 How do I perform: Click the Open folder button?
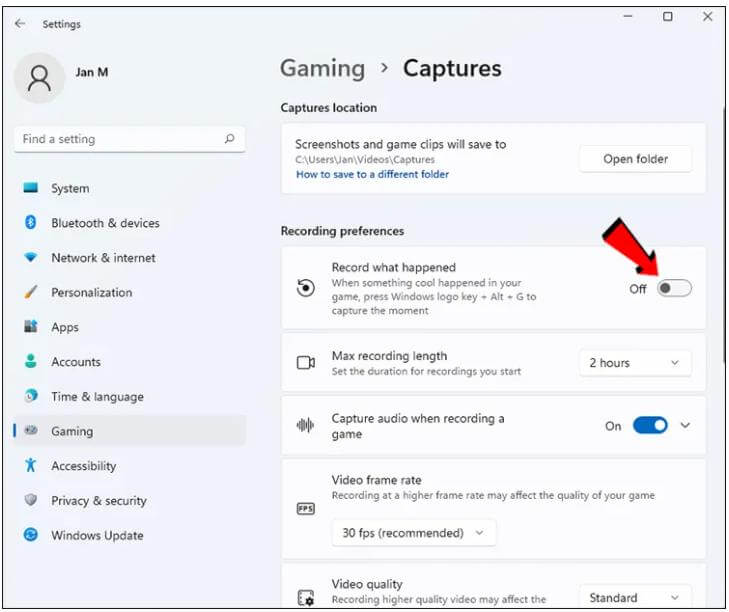635,159
